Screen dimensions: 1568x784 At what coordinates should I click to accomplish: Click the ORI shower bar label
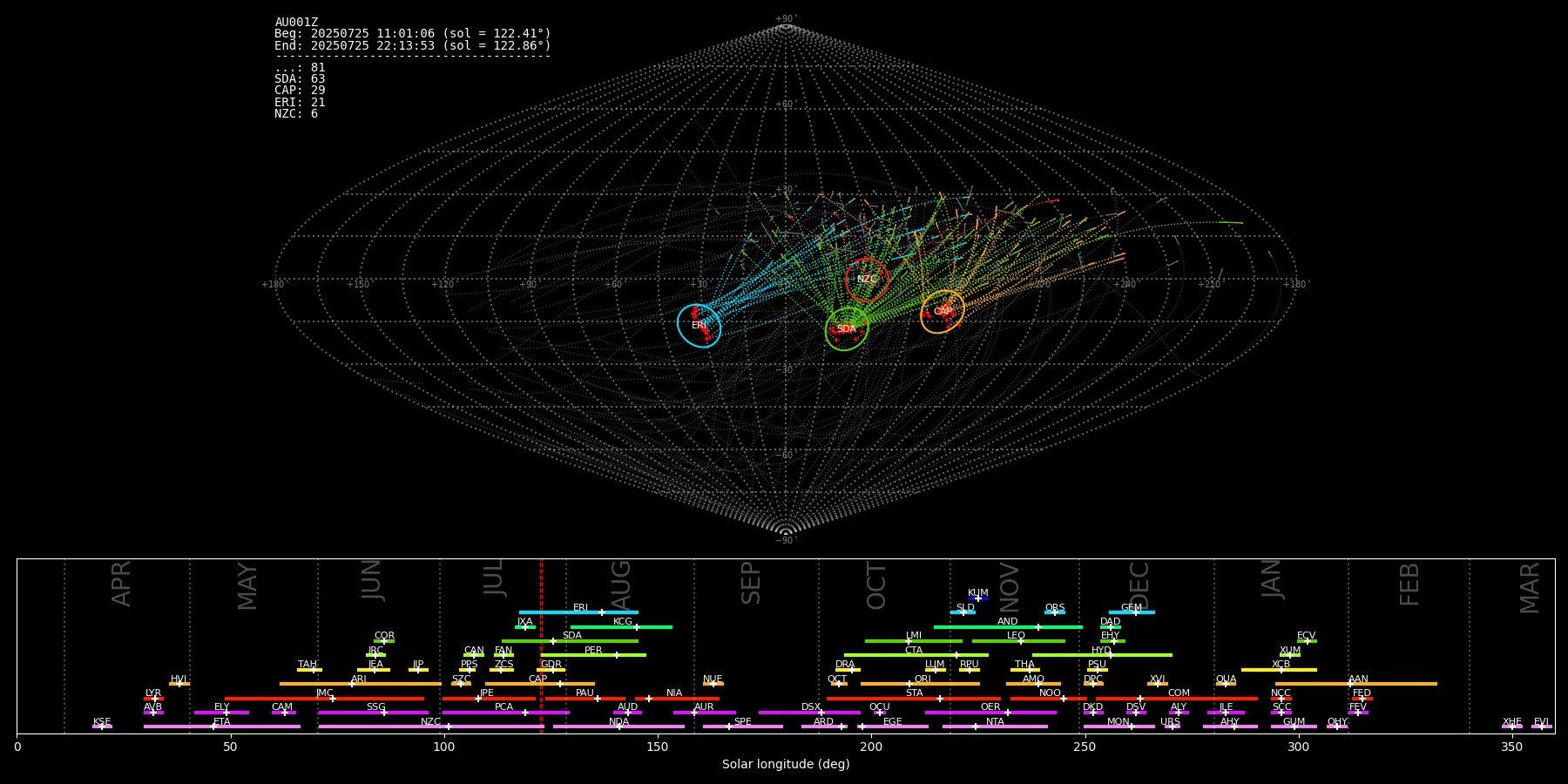click(923, 679)
